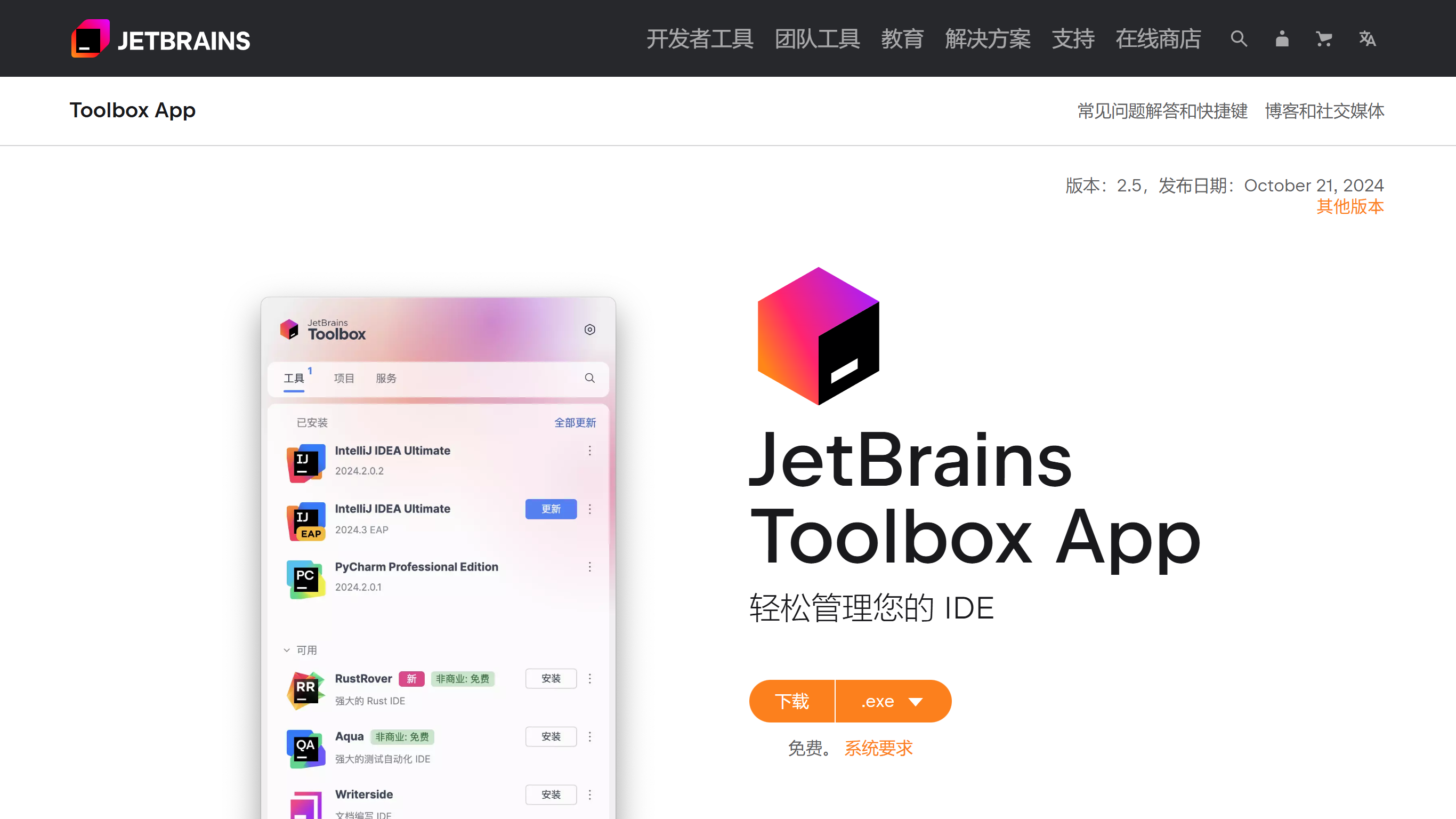Screen dimensions: 1456x819
Task: Click the blue 更新 button
Action: tap(551, 509)
